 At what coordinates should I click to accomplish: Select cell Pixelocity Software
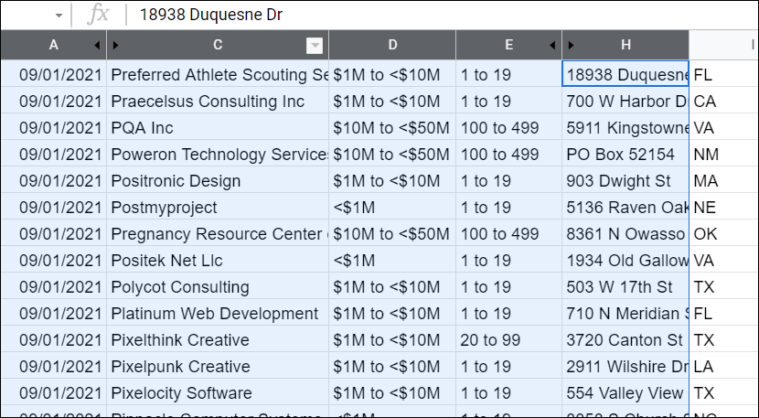click(217, 393)
